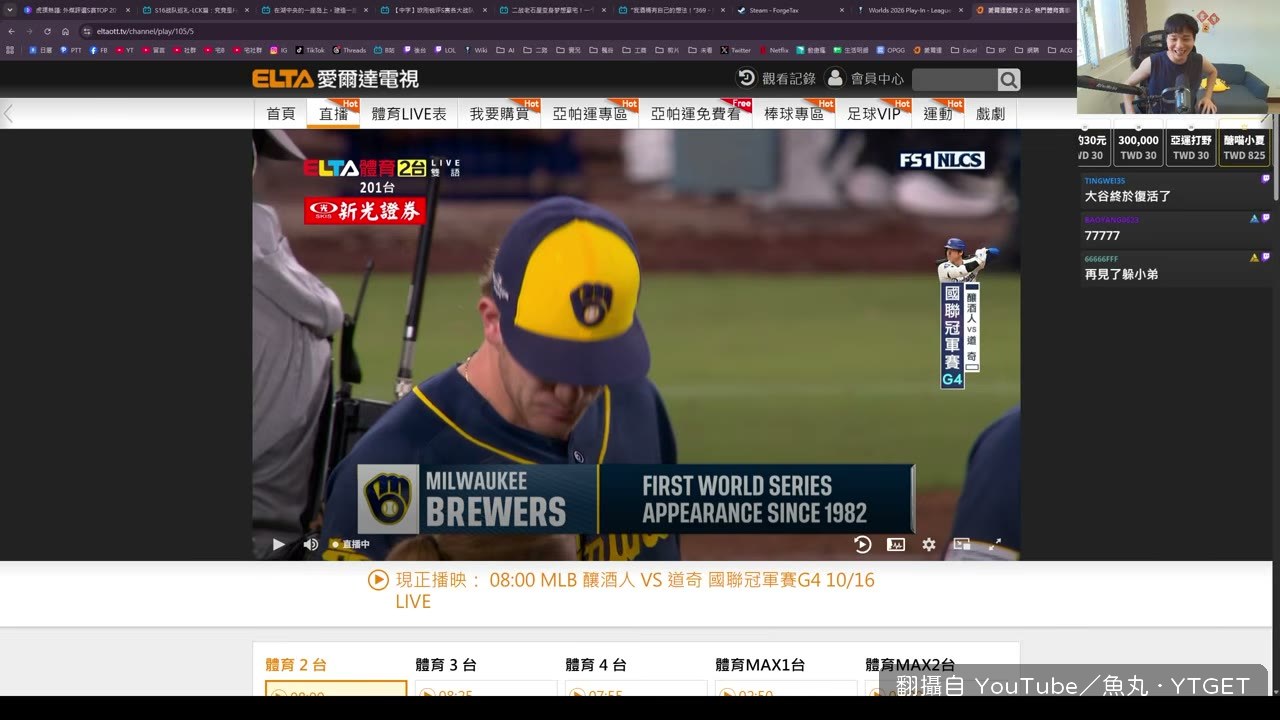Image resolution: width=1280 pixels, height=720 pixels.
Task: Select the 首頁 navigation tab
Action: 281,114
